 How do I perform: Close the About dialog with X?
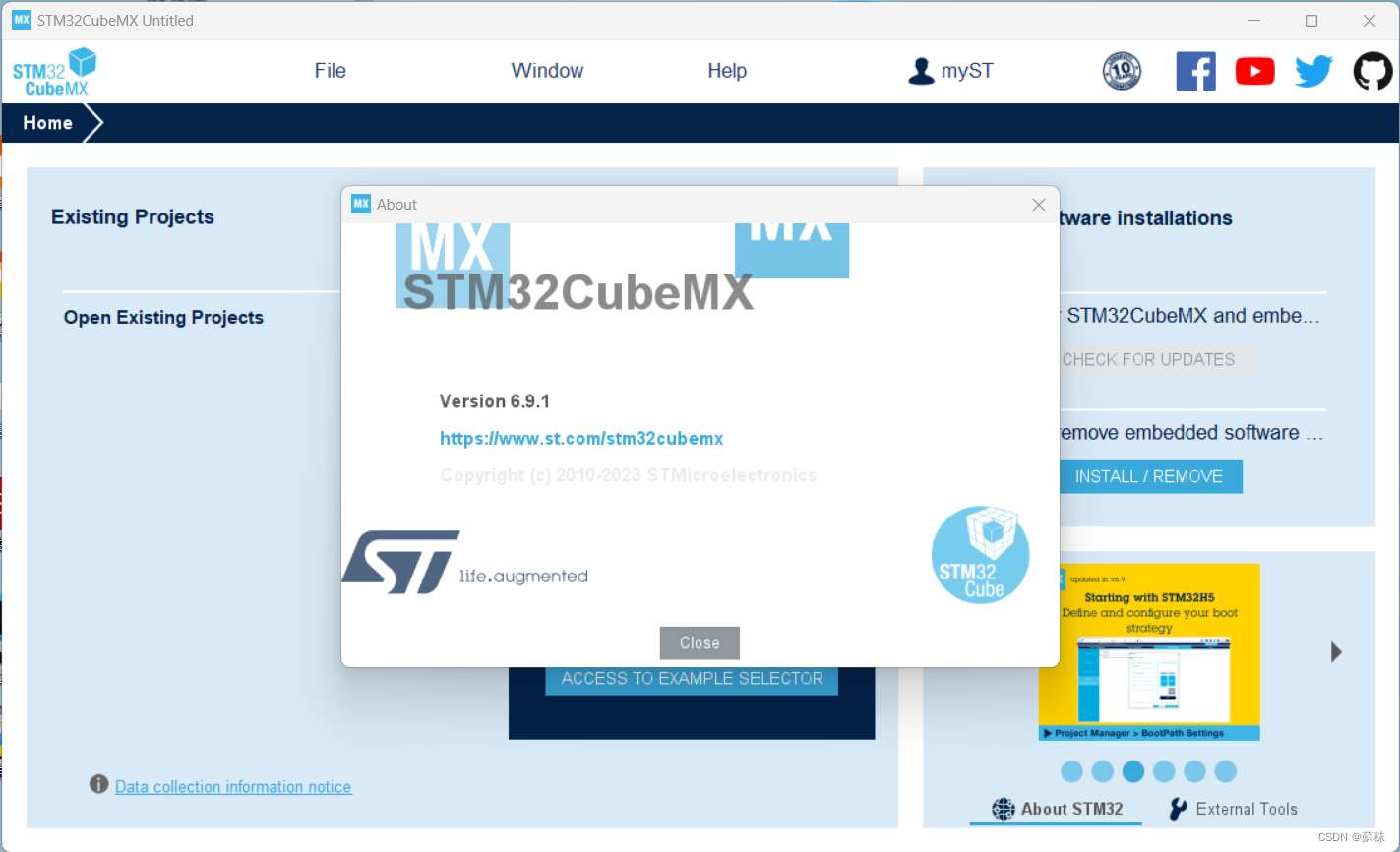1039,205
